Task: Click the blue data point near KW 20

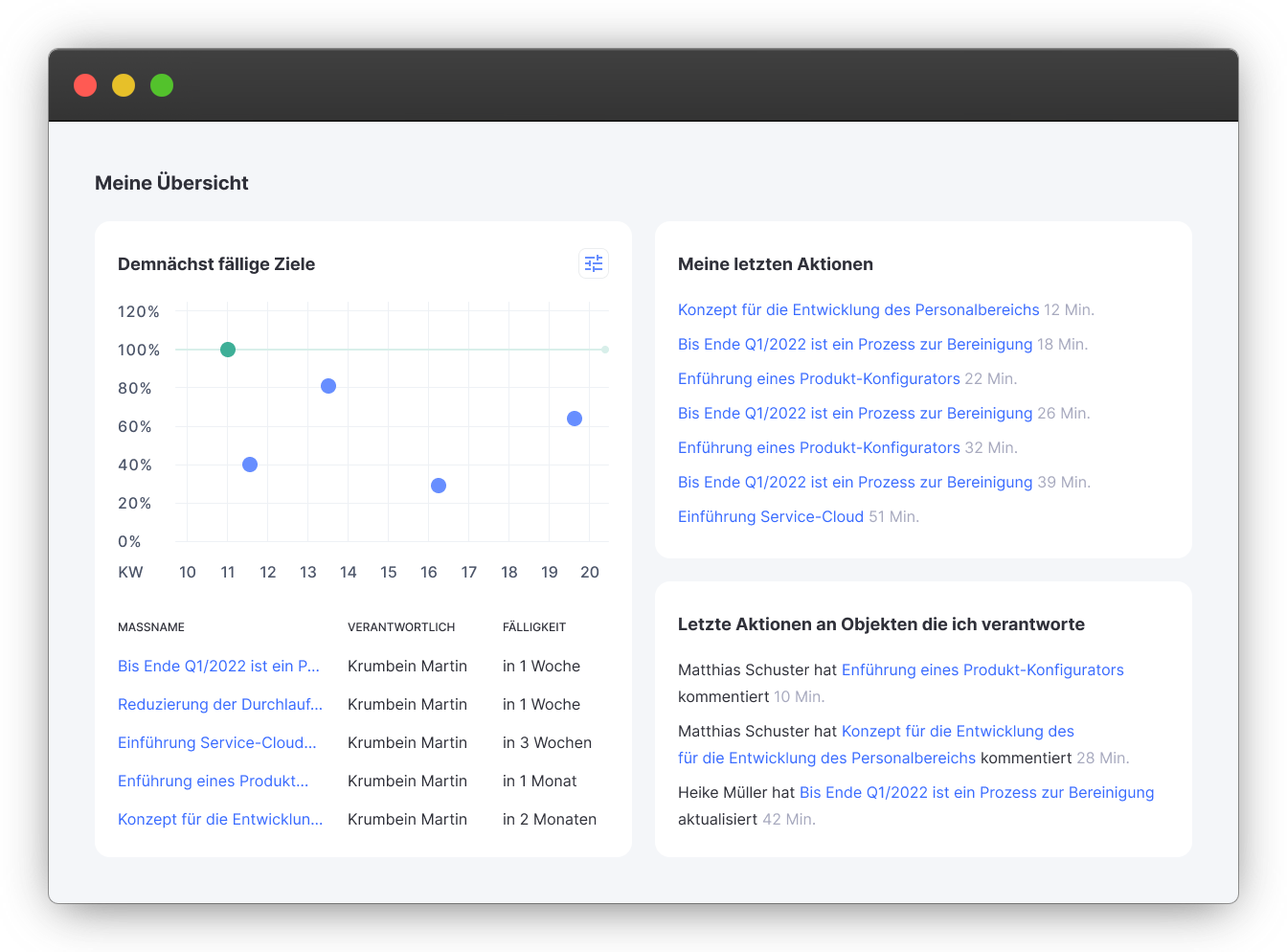Action: click(x=575, y=419)
